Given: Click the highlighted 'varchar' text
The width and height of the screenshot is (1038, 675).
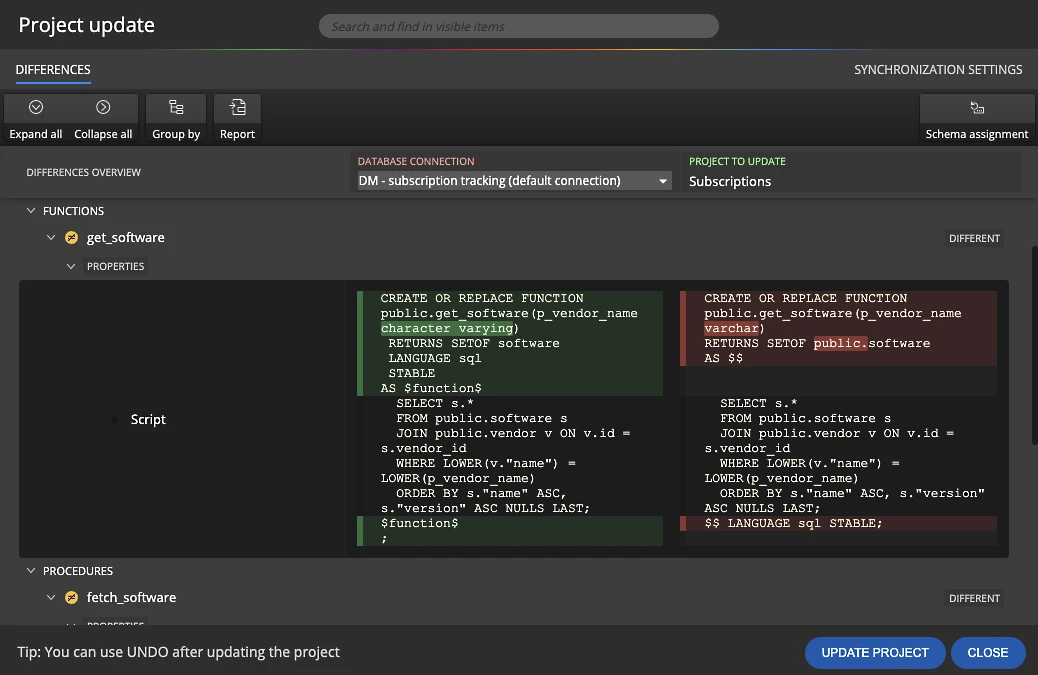Looking at the screenshot, I should click(731, 328).
